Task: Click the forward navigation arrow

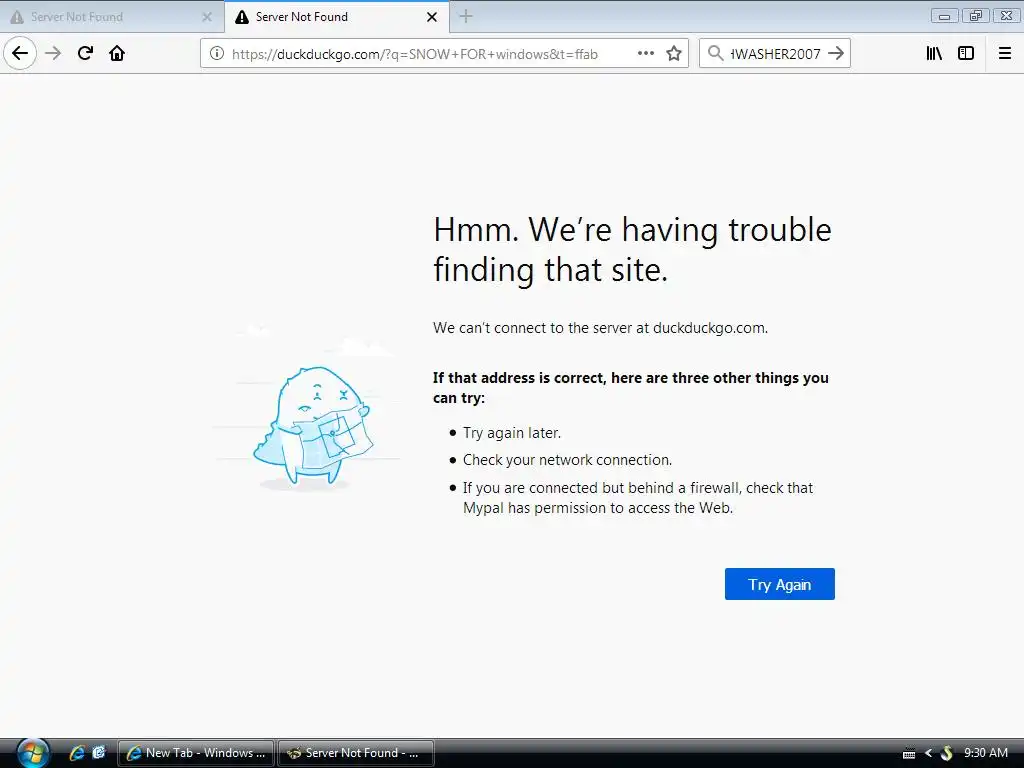Action: (54, 54)
